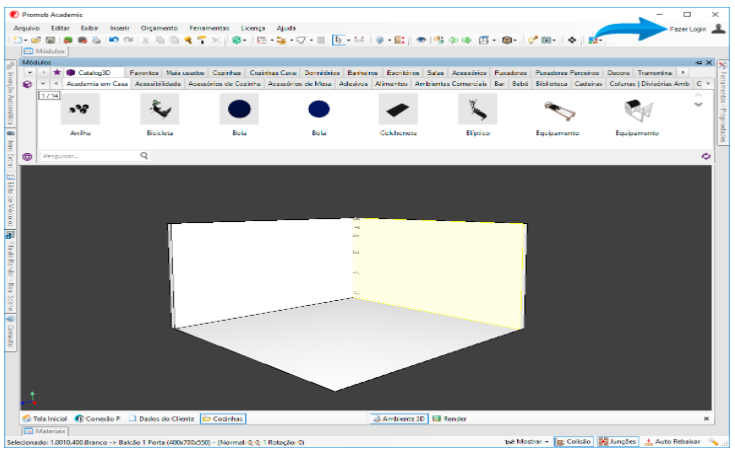Click the purple star favorites icon

click(x=57, y=73)
